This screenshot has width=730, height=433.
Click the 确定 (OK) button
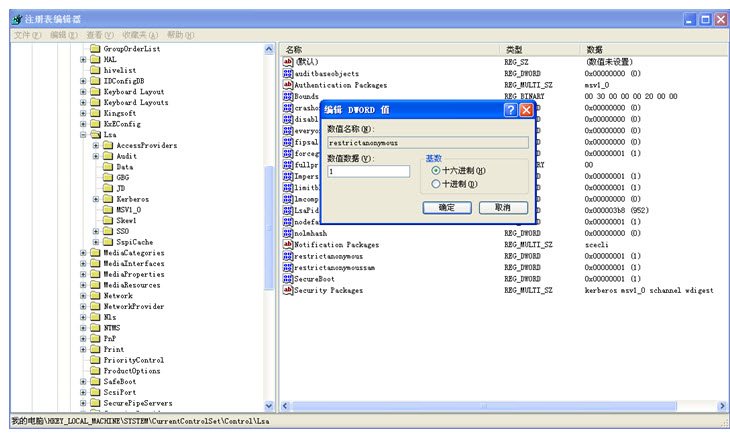point(447,207)
